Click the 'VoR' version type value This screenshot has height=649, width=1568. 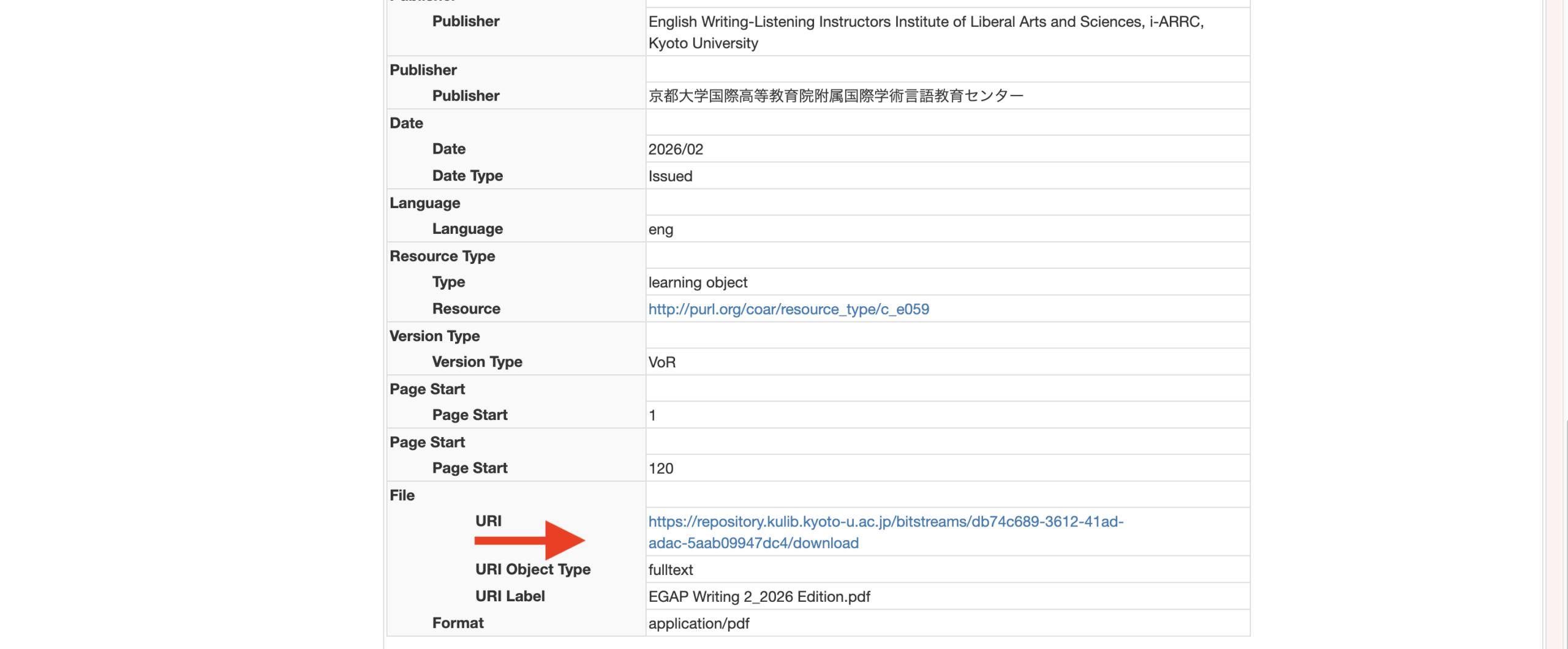pos(662,362)
